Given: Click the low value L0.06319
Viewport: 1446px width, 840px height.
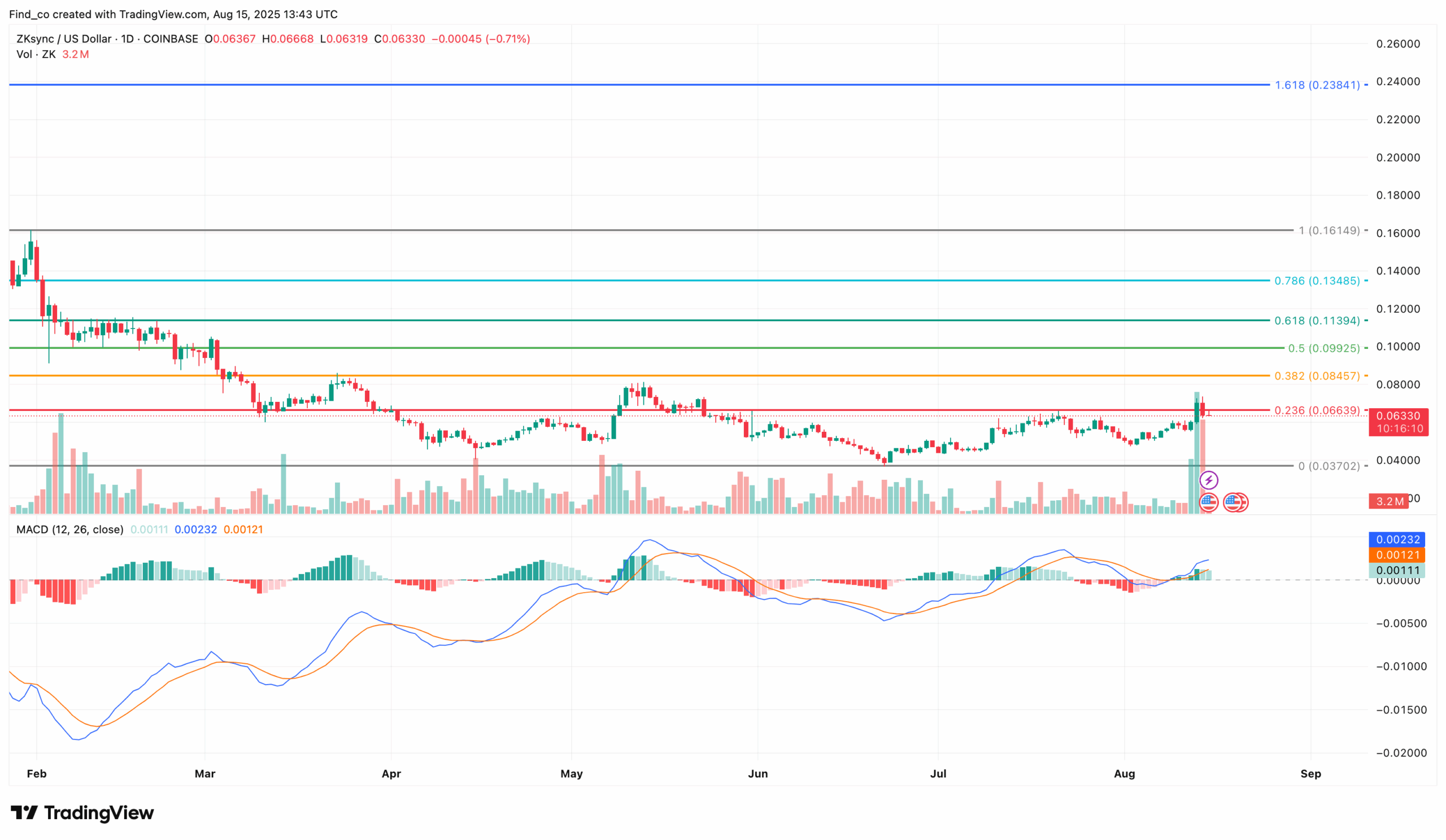Looking at the screenshot, I should pyautogui.click(x=344, y=39).
